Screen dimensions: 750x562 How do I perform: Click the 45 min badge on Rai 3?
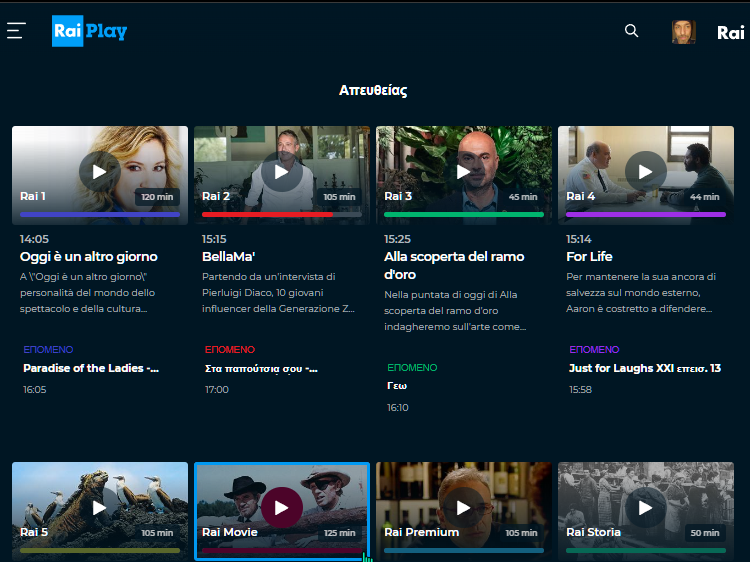[523, 197]
